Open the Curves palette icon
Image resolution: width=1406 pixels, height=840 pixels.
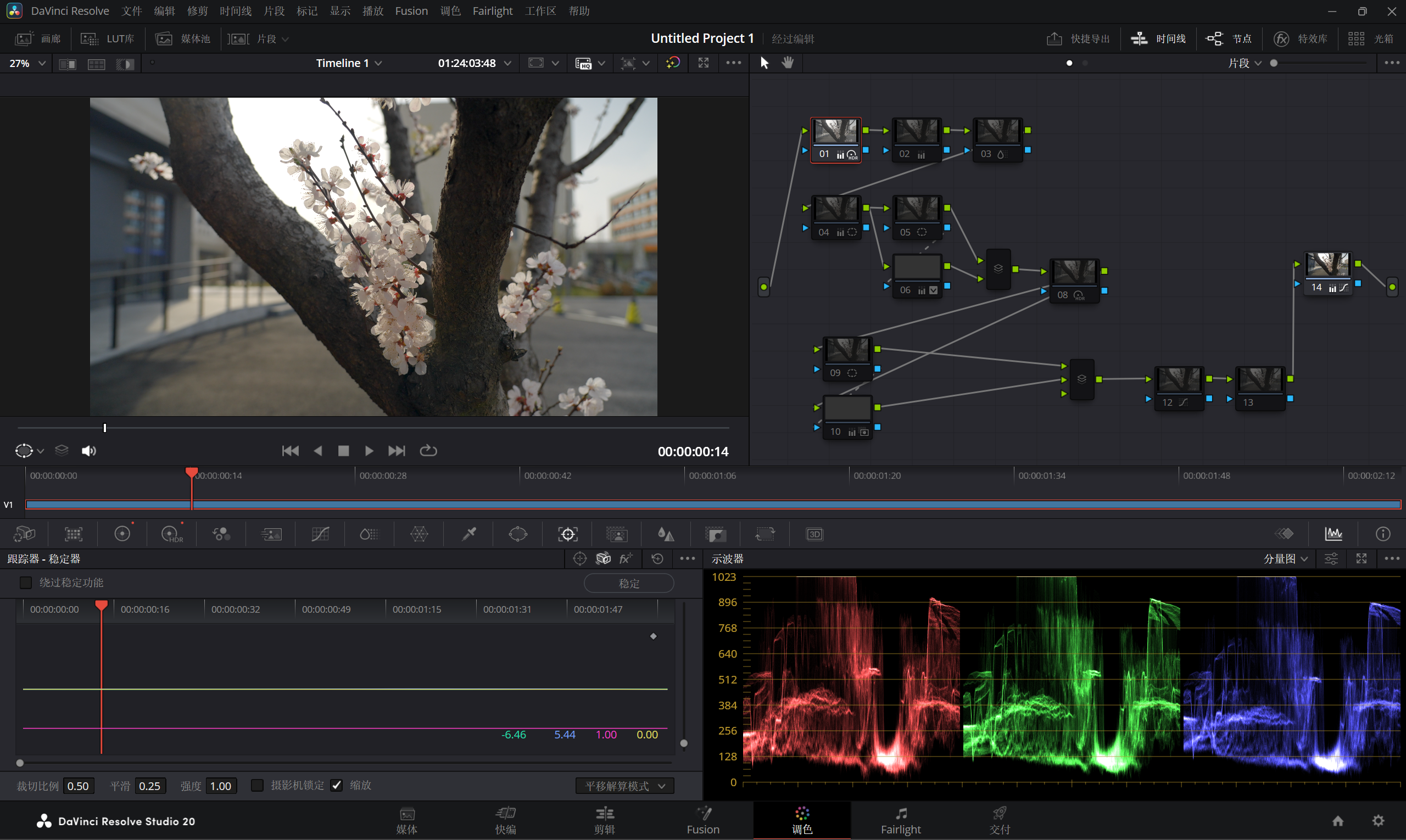point(320,534)
